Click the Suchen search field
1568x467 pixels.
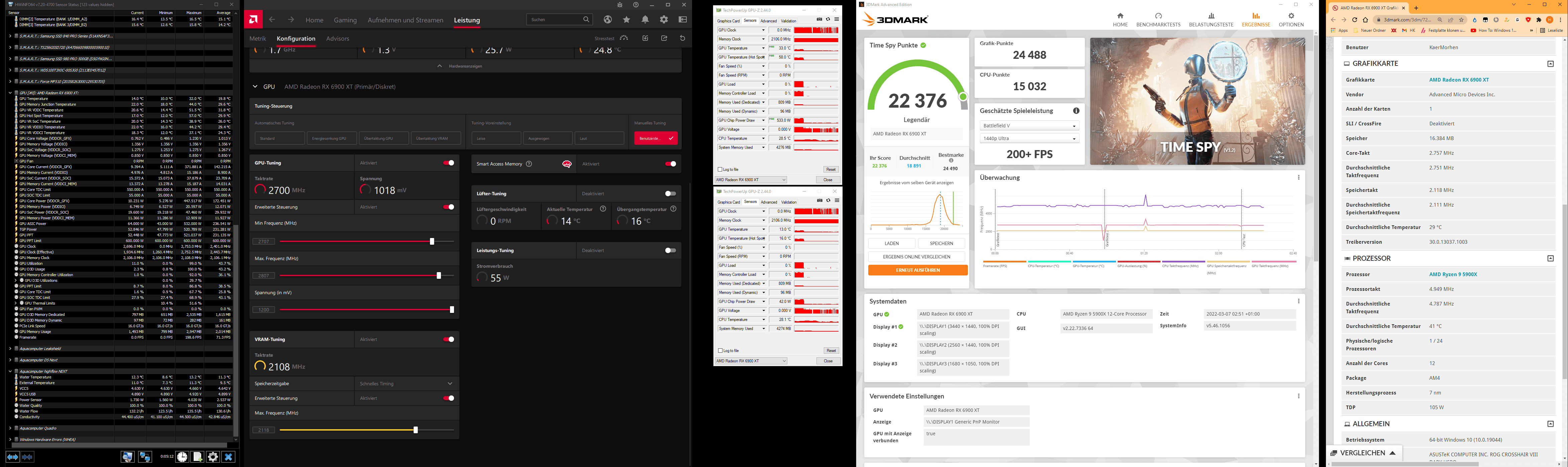tap(559, 19)
